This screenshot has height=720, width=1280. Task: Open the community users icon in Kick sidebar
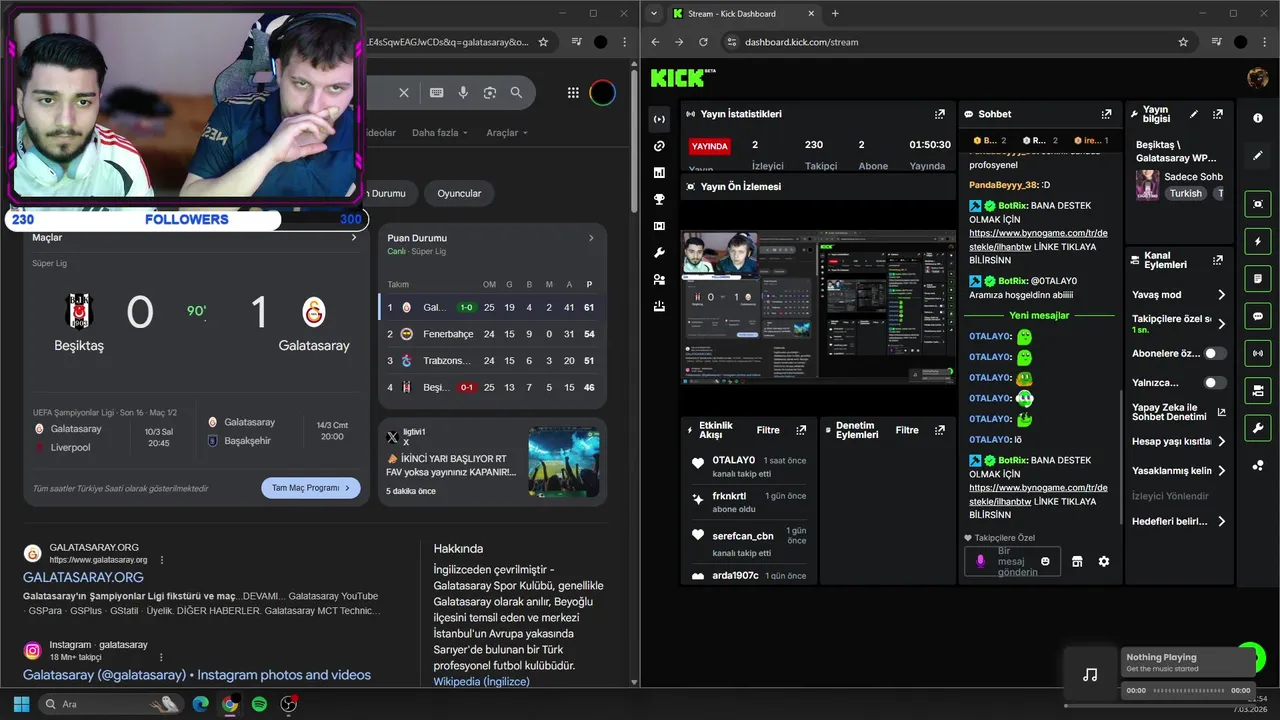pyautogui.click(x=659, y=280)
